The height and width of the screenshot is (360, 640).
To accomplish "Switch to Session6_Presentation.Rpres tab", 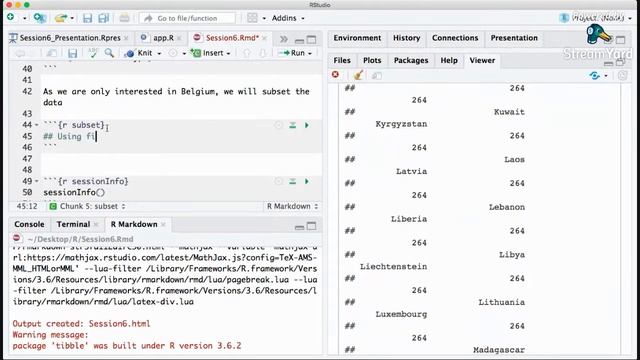I will pos(70,38).
